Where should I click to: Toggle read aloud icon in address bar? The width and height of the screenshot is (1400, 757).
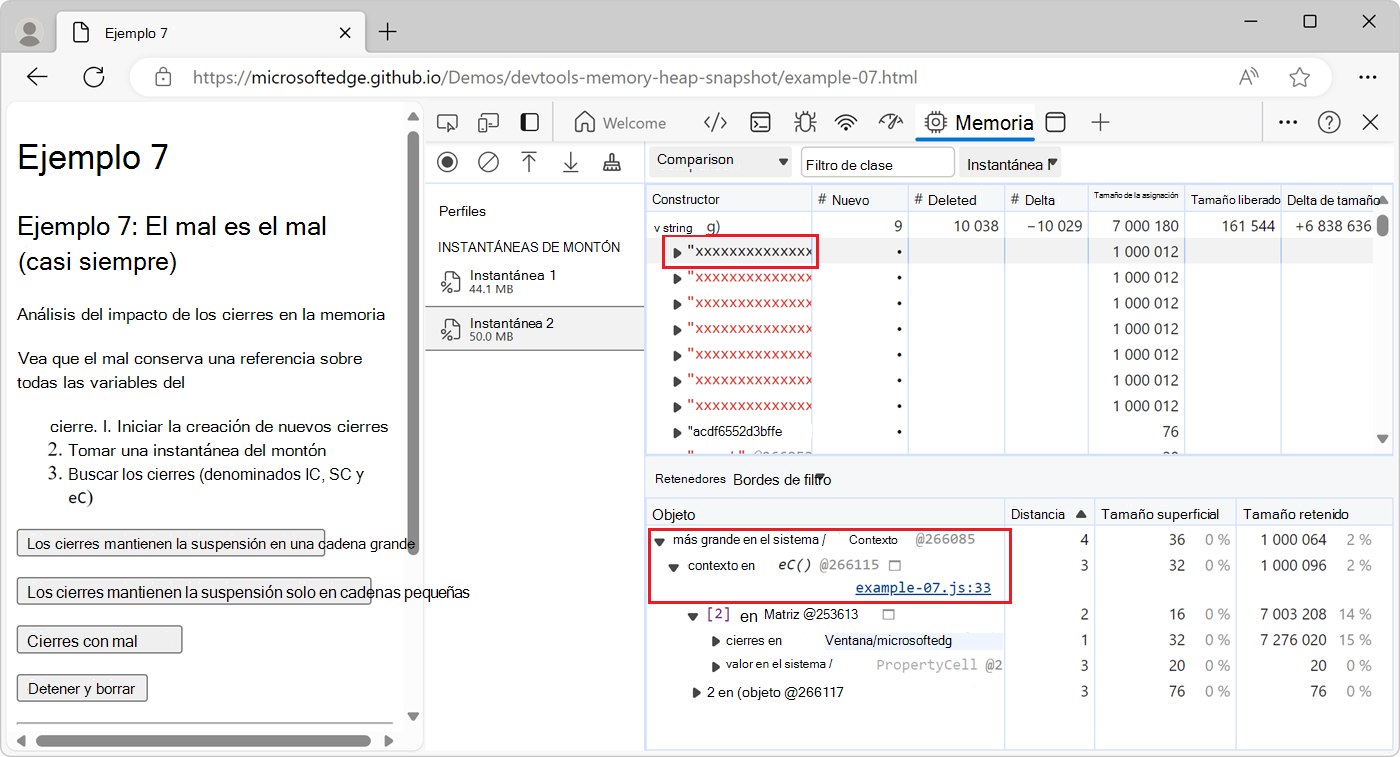(x=1249, y=77)
